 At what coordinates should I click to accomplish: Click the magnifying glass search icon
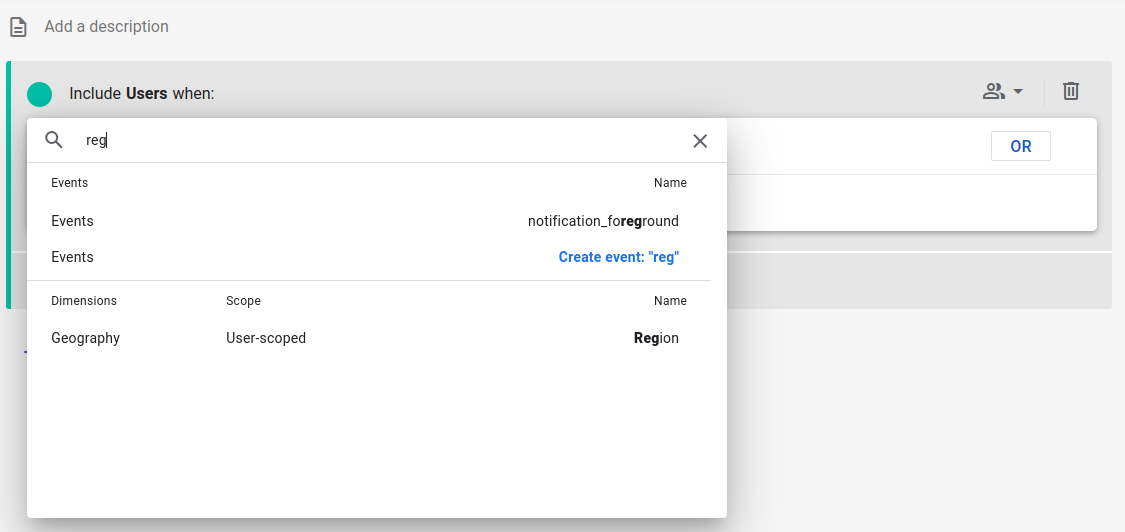click(55, 141)
